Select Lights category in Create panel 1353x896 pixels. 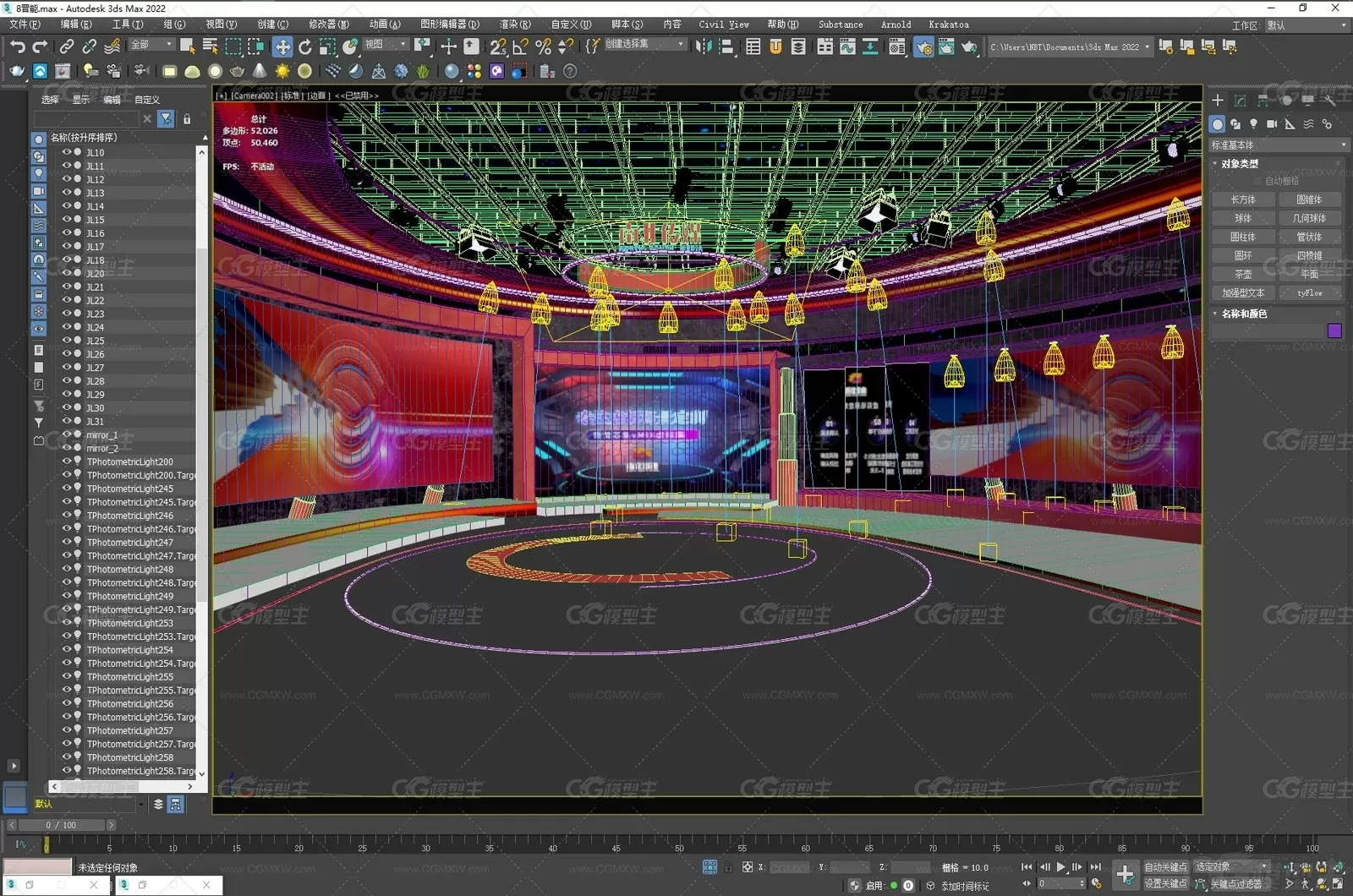coord(1253,124)
